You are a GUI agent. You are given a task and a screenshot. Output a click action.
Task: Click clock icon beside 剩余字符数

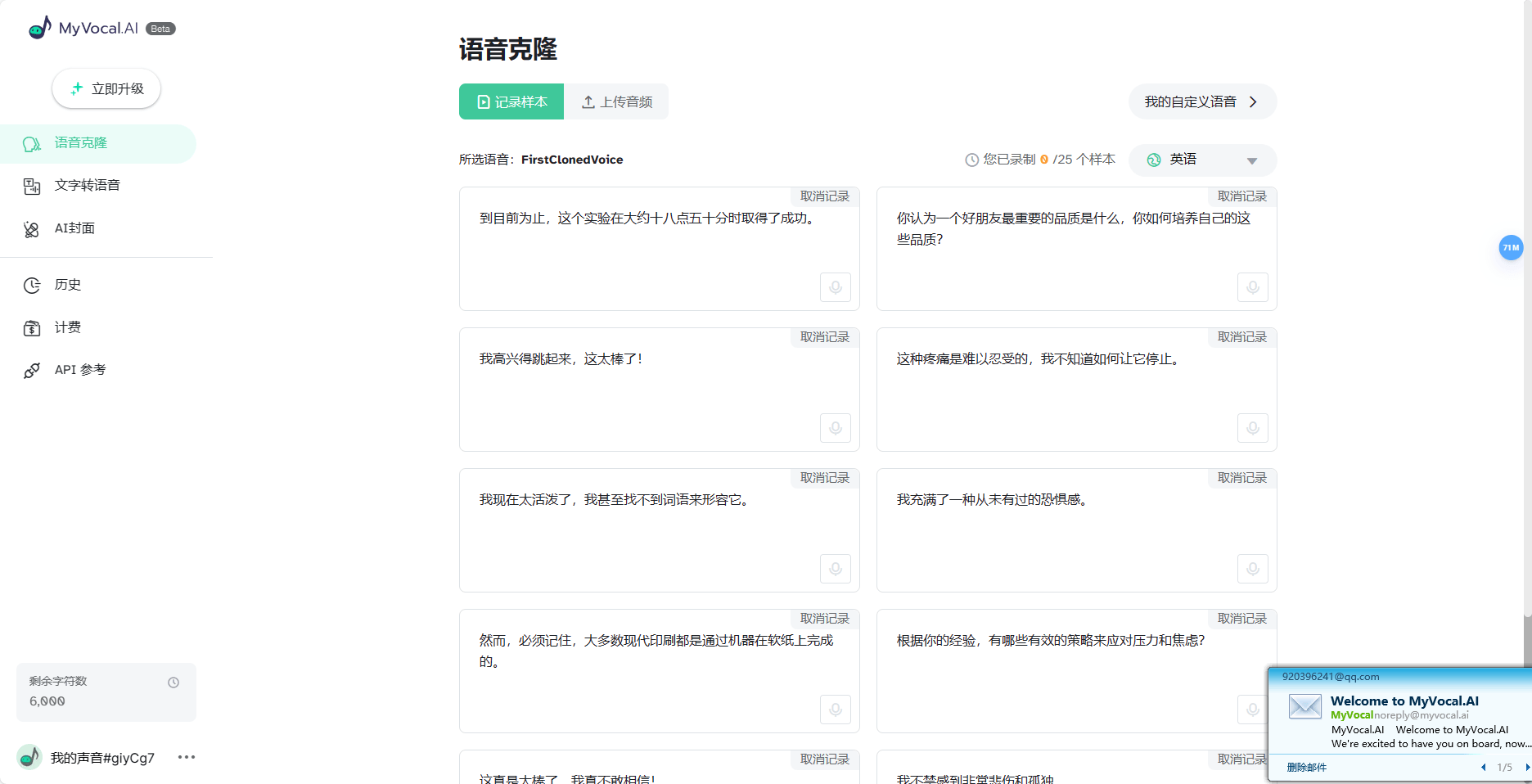[173, 681]
